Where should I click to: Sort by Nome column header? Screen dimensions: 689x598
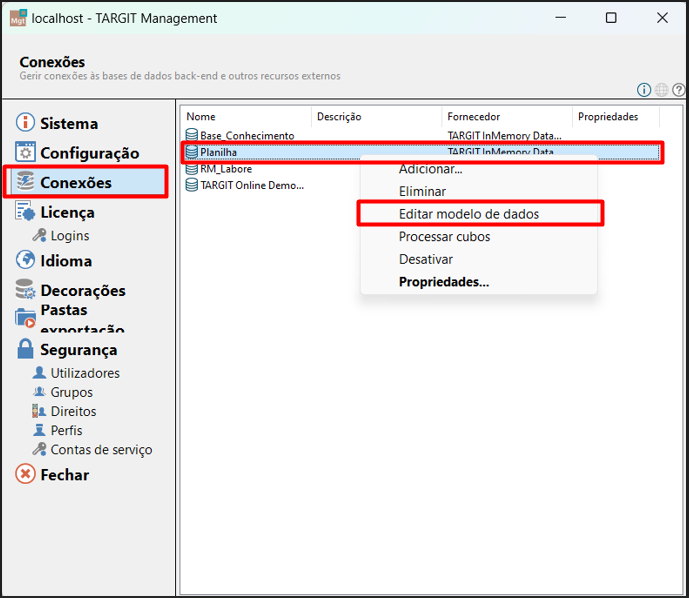point(246,116)
